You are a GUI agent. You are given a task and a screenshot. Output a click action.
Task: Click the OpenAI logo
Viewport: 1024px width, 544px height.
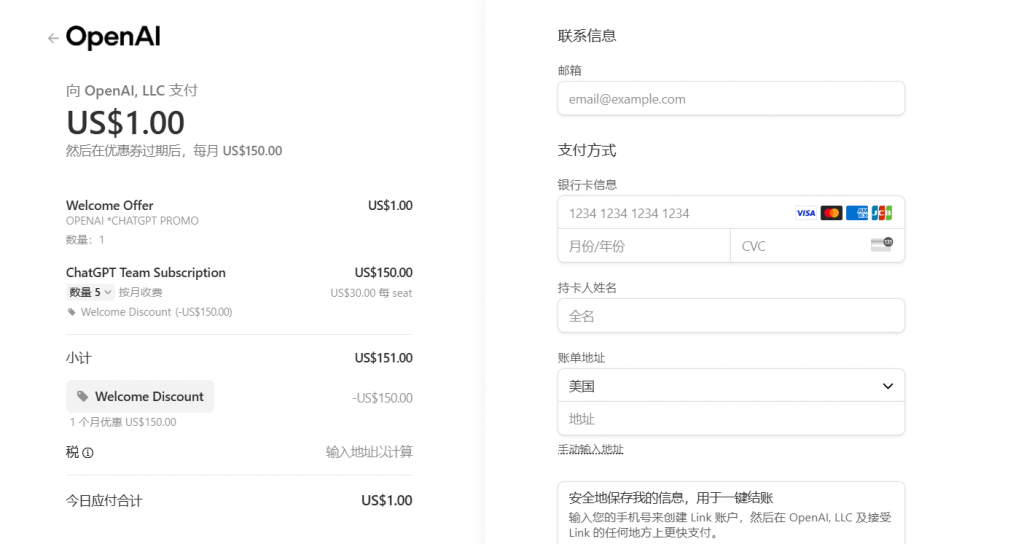point(113,37)
